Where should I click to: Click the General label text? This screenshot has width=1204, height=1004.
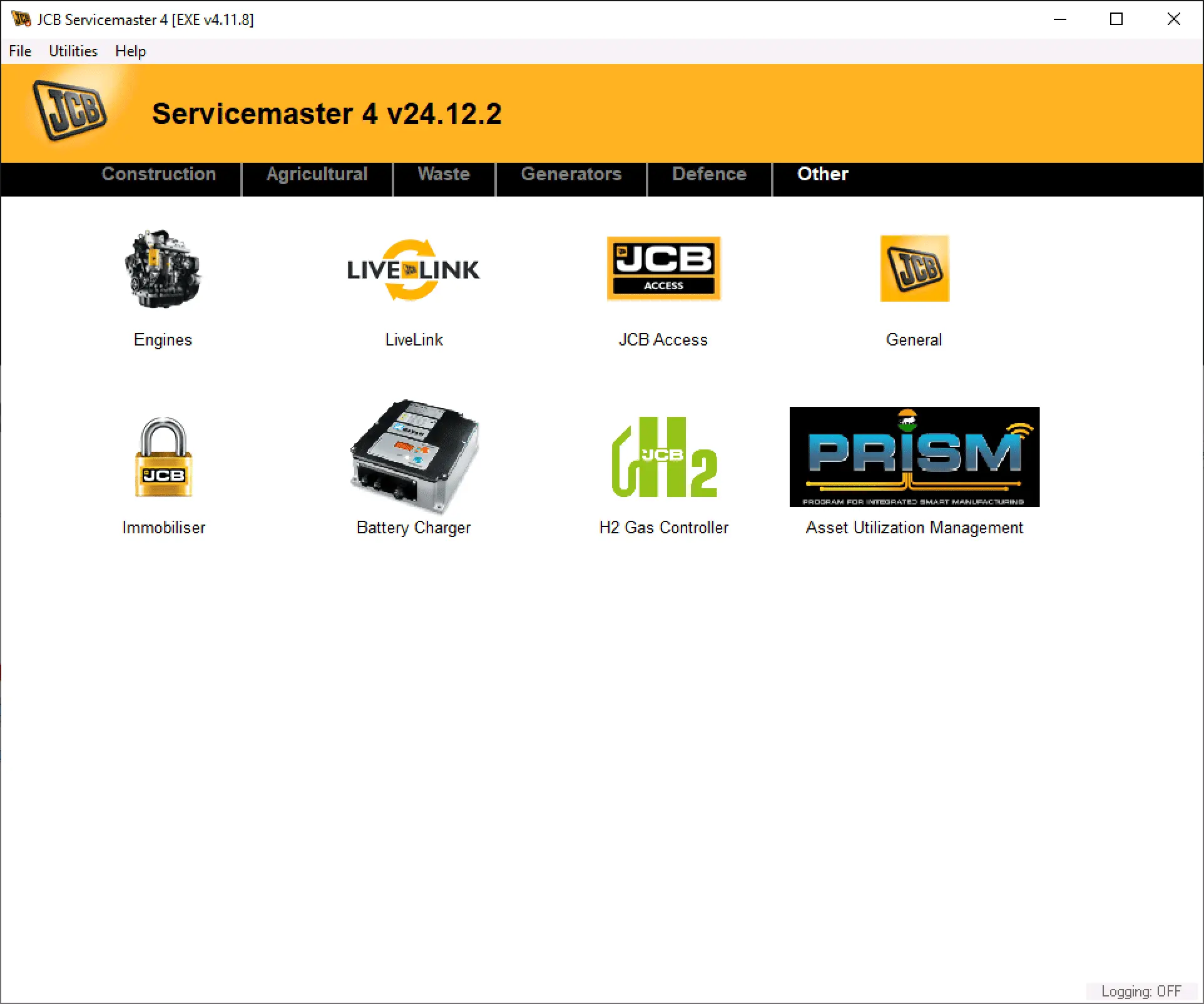coord(914,340)
